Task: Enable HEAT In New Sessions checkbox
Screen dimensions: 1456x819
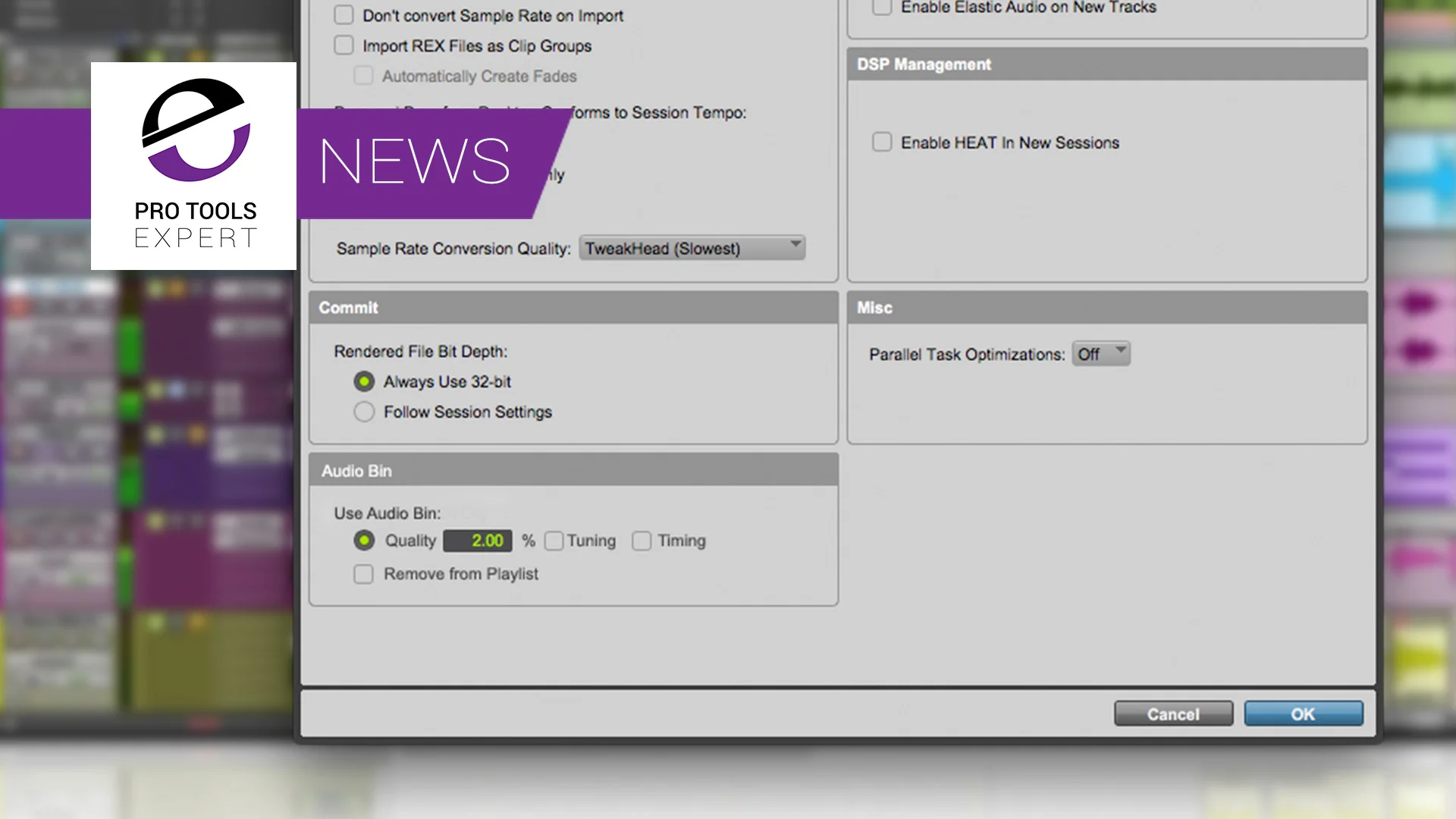Action: pos(882,143)
